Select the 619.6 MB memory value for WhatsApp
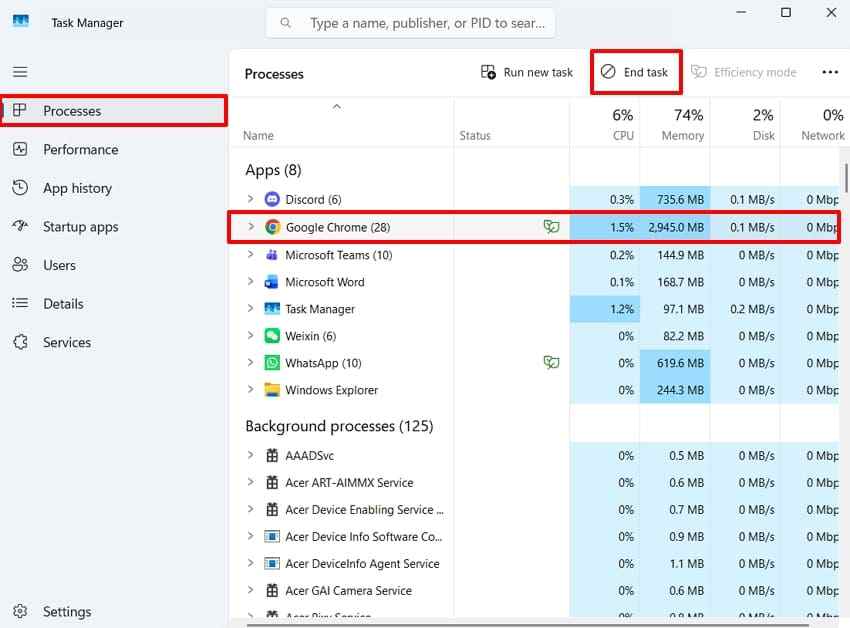Screen dimensions: 850x628 point(675,363)
